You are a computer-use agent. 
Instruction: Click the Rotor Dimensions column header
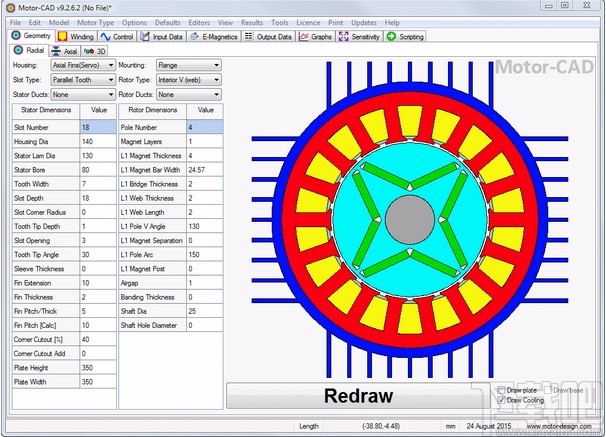[153, 110]
